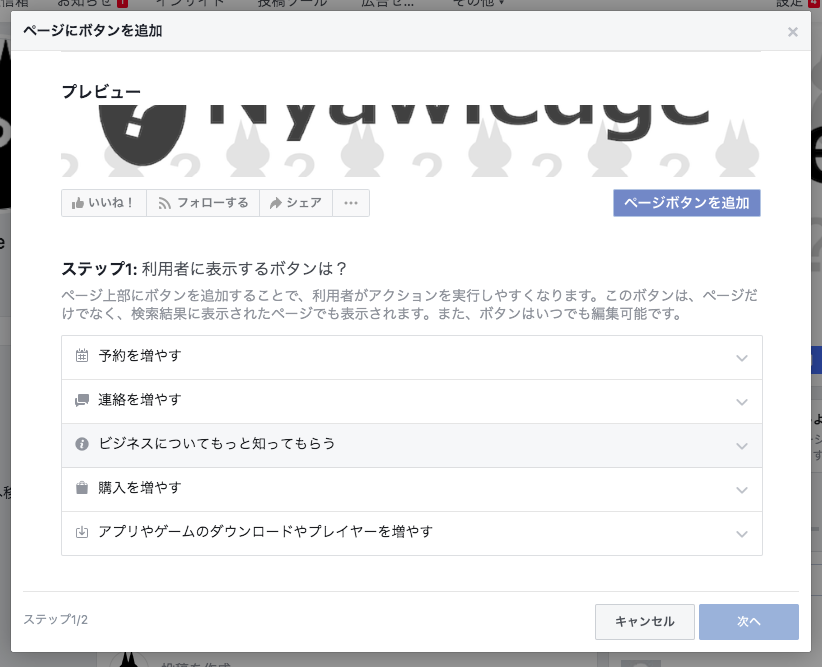
Task: Click the speech bubble icon on 連絡を増やす row
Action: pyautogui.click(x=82, y=401)
